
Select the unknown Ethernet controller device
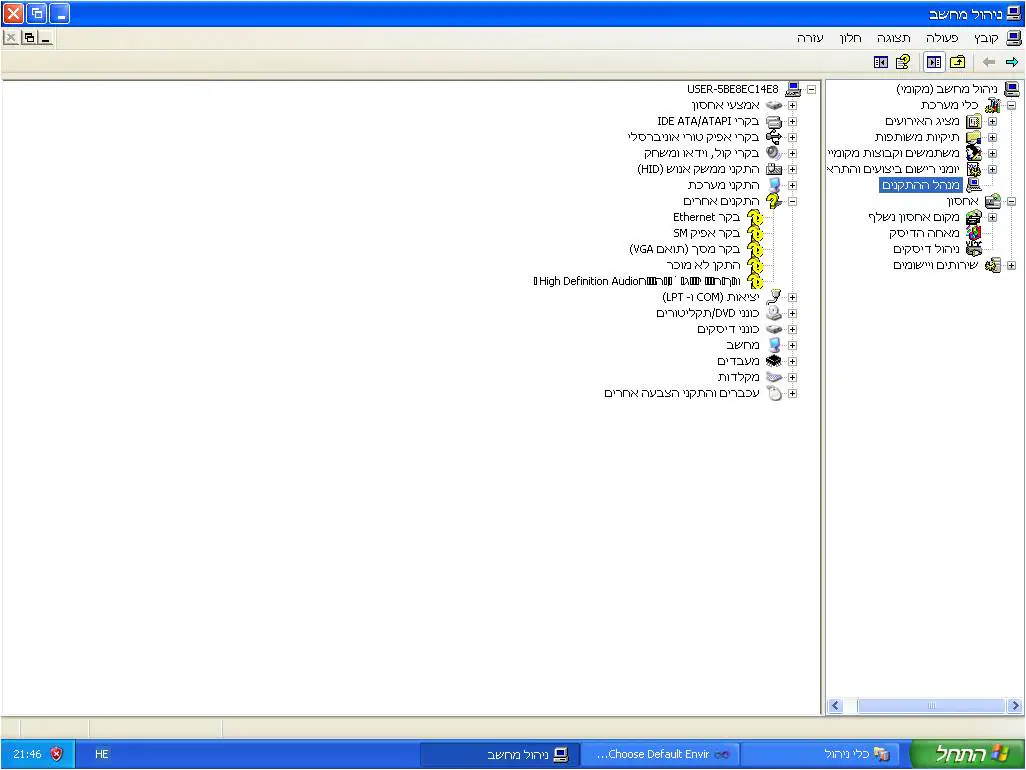point(706,217)
